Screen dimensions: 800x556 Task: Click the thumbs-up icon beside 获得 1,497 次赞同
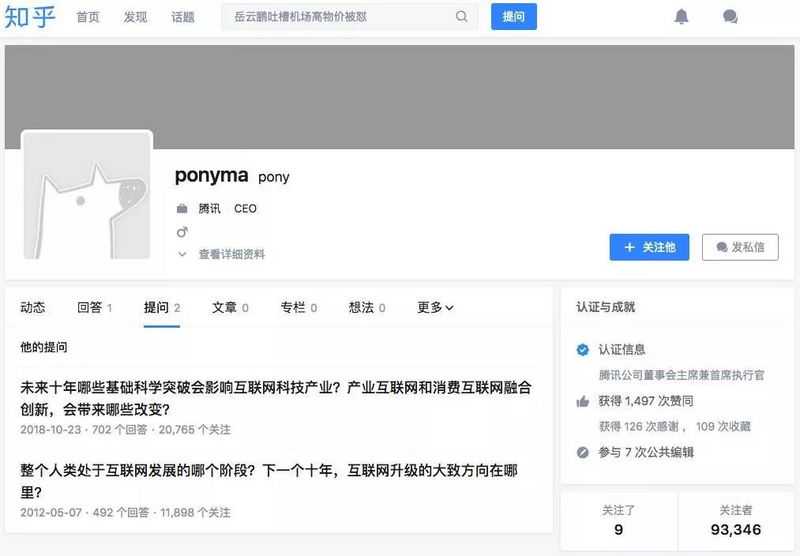[583, 401]
